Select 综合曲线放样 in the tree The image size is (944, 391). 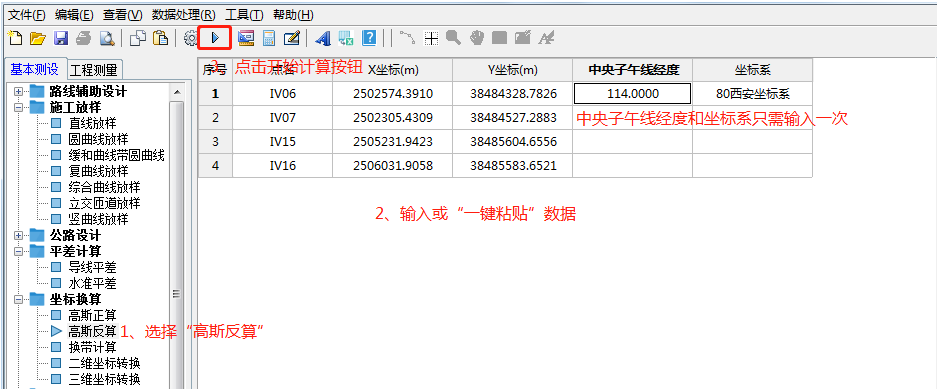click(104, 187)
